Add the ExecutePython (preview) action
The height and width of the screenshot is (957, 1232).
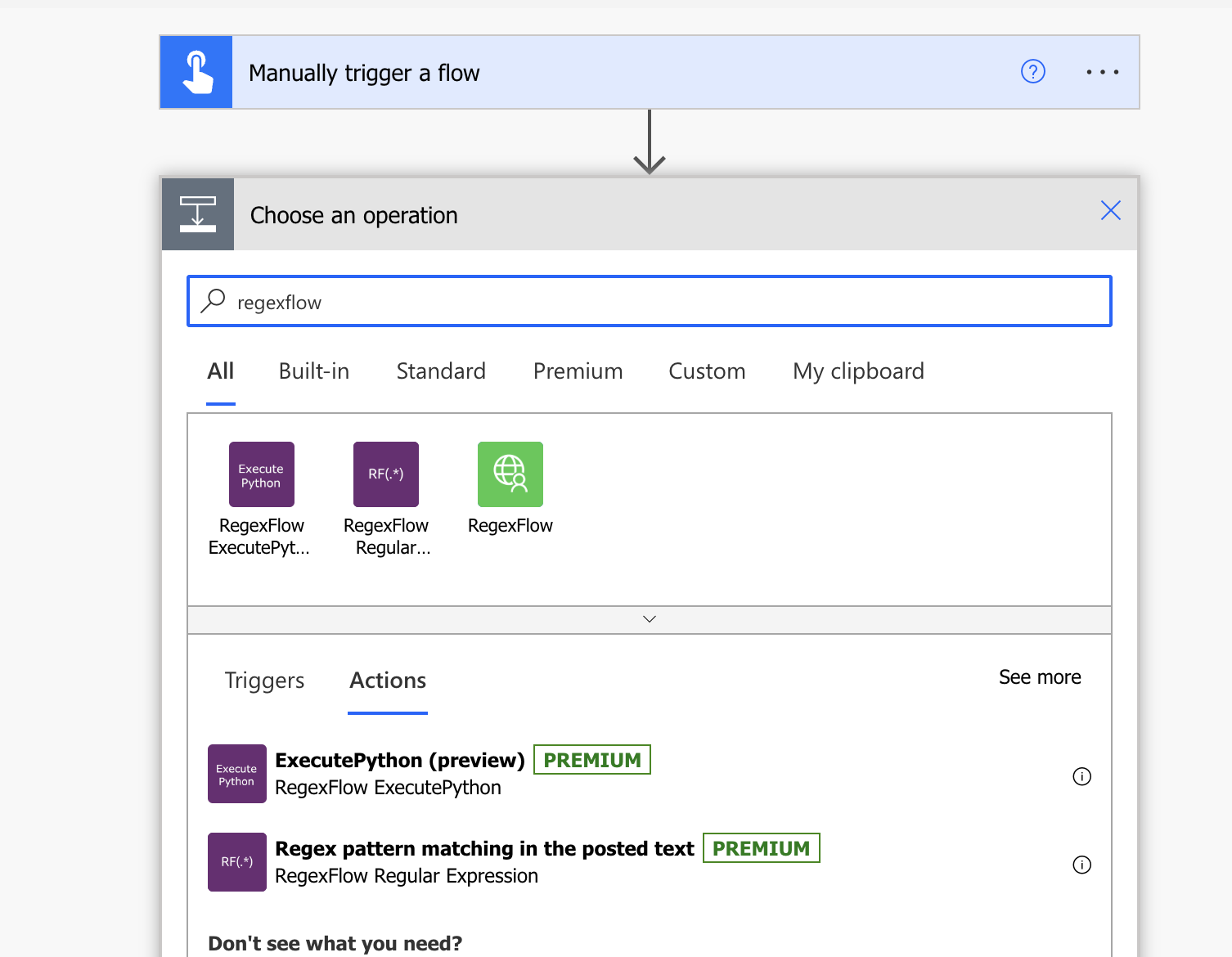(399, 761)
